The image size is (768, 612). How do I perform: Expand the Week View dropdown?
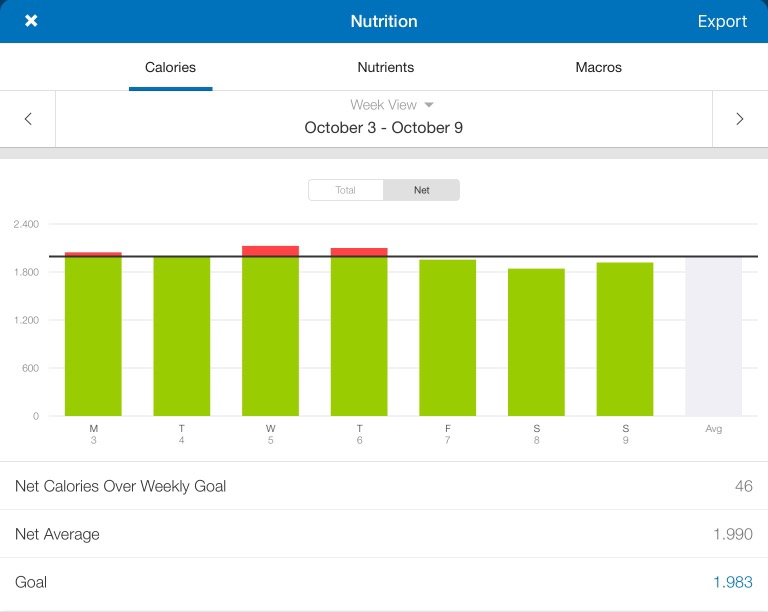pos(392,105)
